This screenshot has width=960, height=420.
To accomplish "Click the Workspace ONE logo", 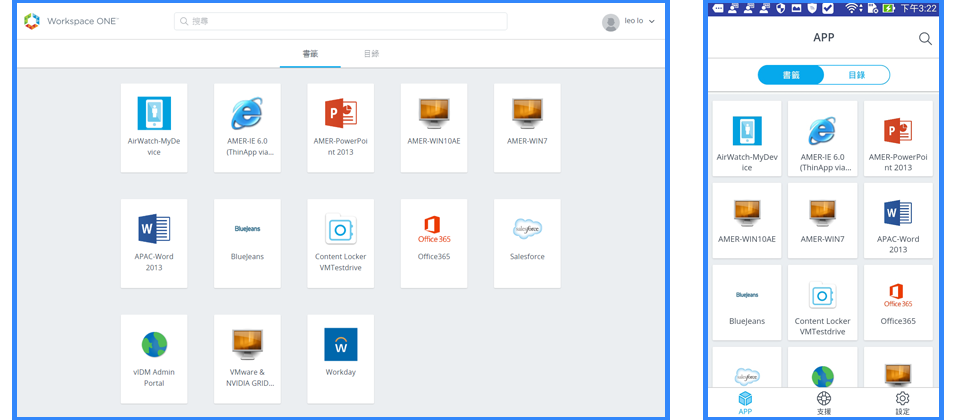I will point(32,21).
